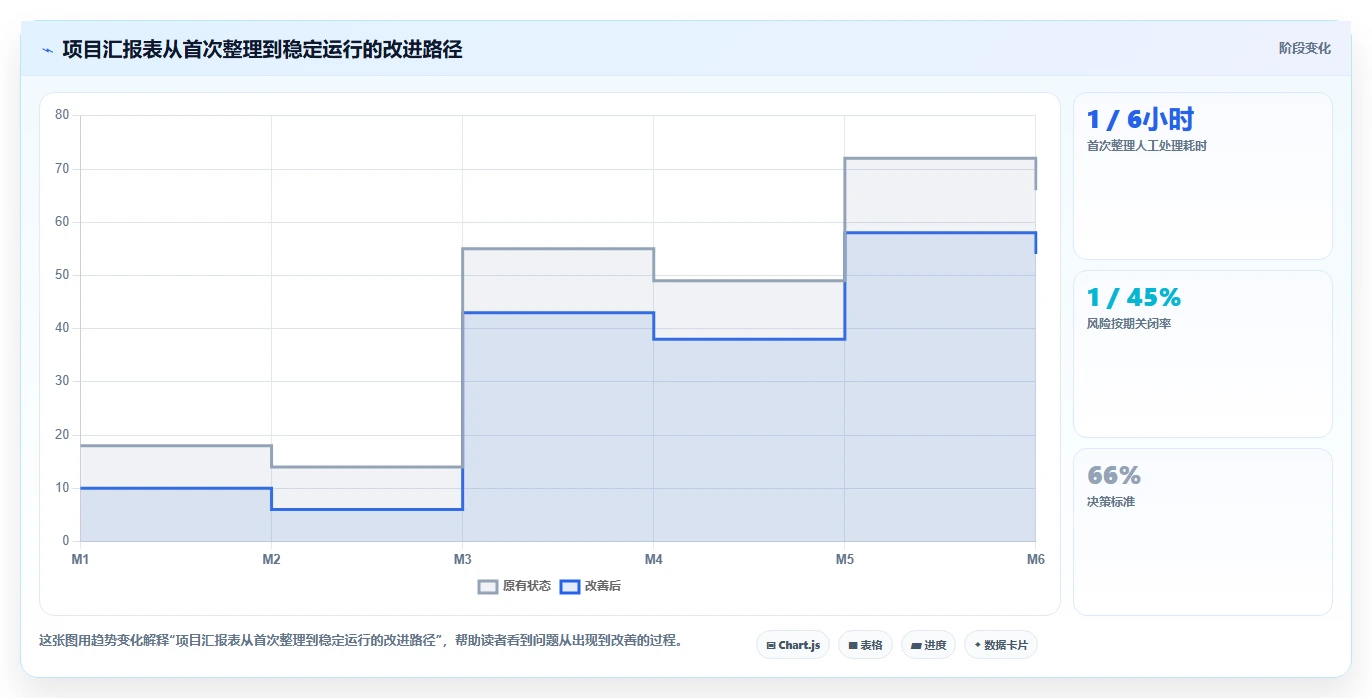
Task: Click the lightning icon beside the title
Action: (47, 50)
